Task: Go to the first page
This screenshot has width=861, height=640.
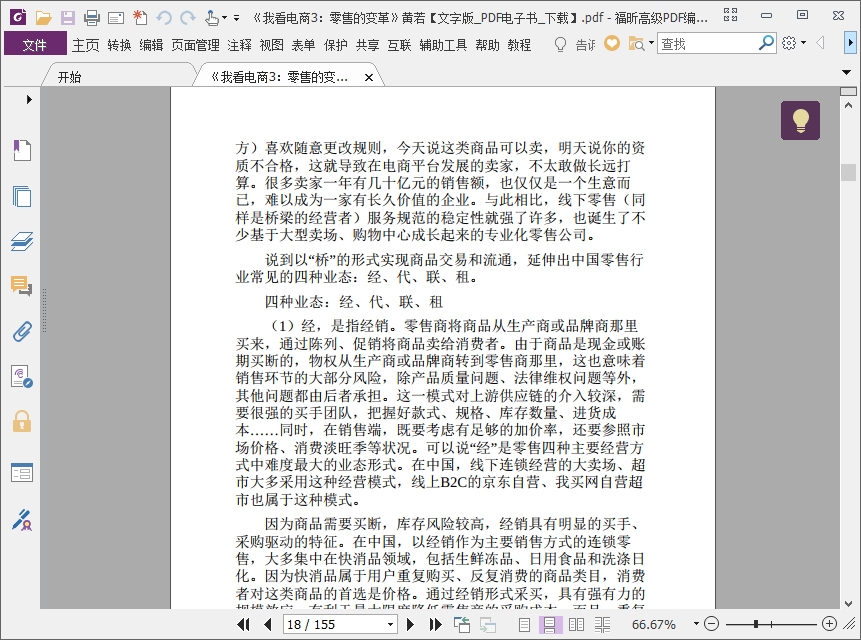Action: coord(243,624)
